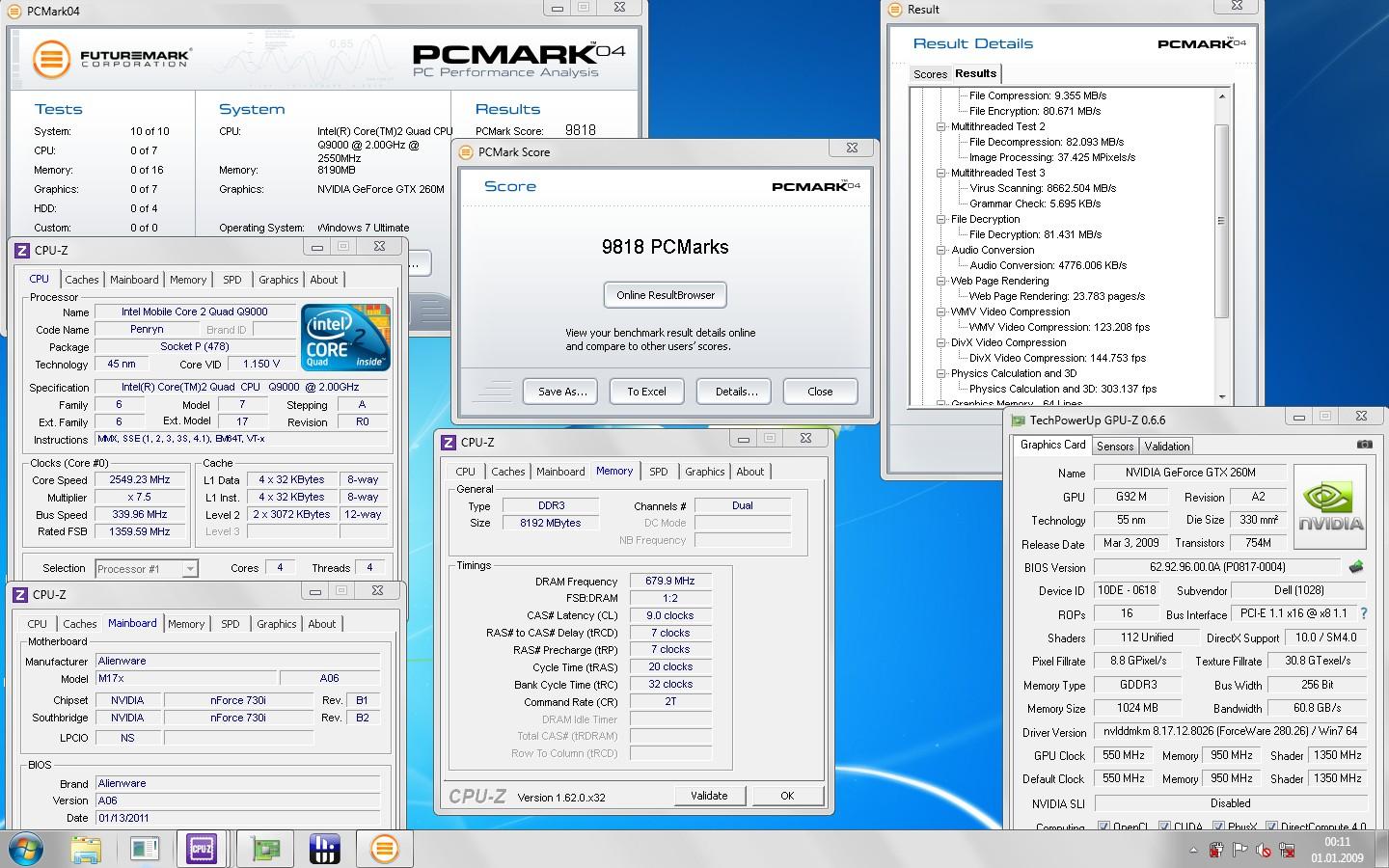Click the GPU-Z window title bar icon
Viewport: 1389px width, 868px height.
pyautogui.click(x=1018, y=420)
